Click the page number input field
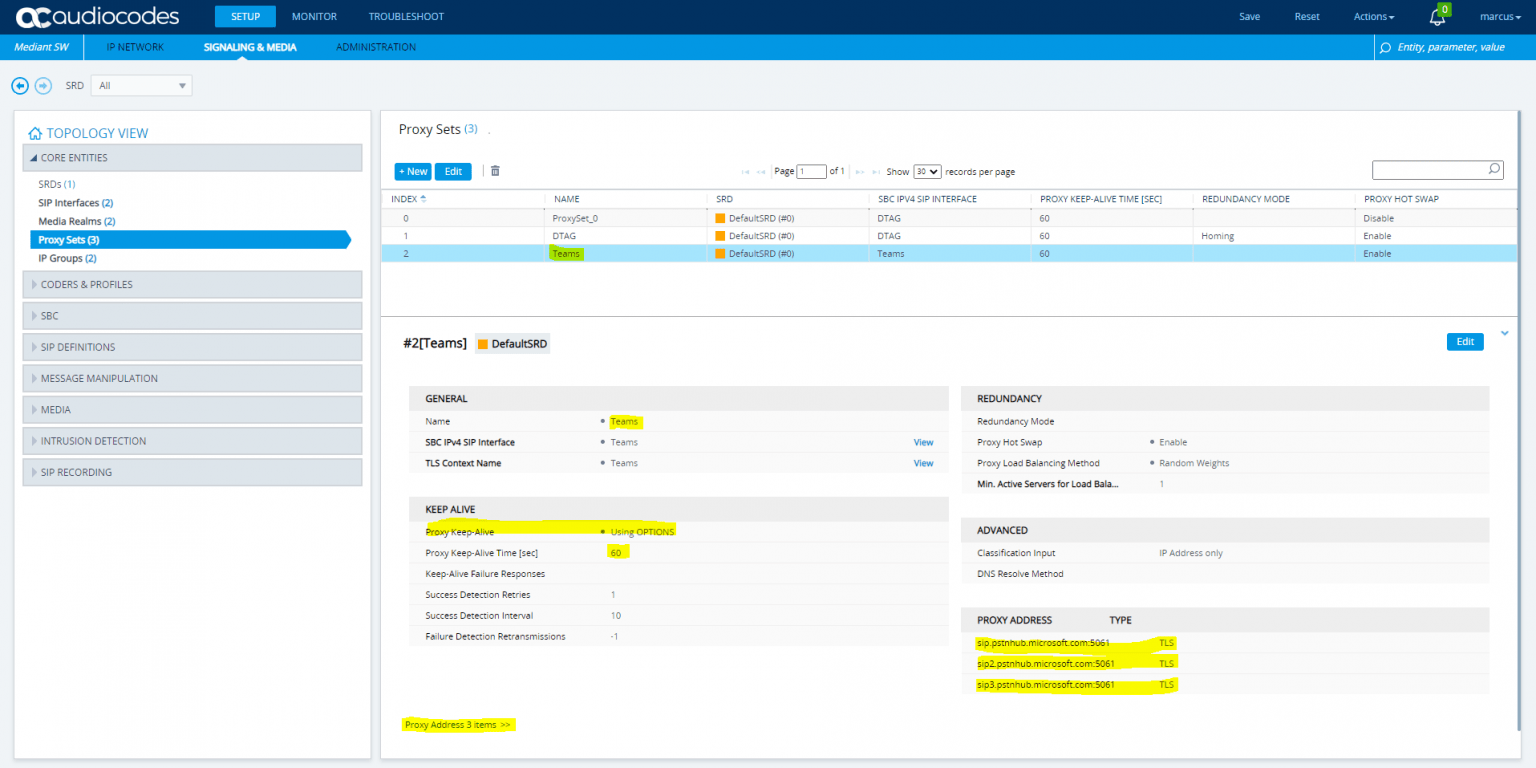Viewport: 1536px width, 768px height. click(x=811, y=171)
